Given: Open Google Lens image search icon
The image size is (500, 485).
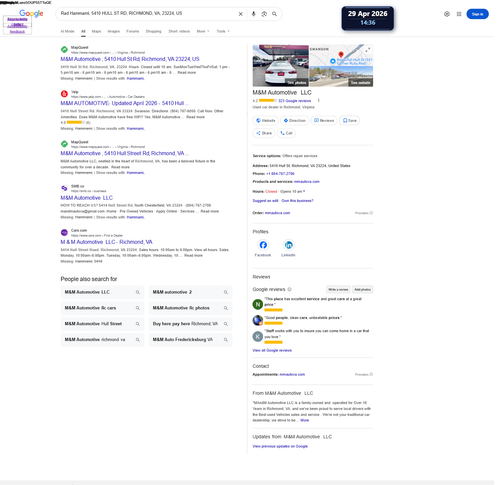Looking at the screenshot, I should click(x=264, y=14).
